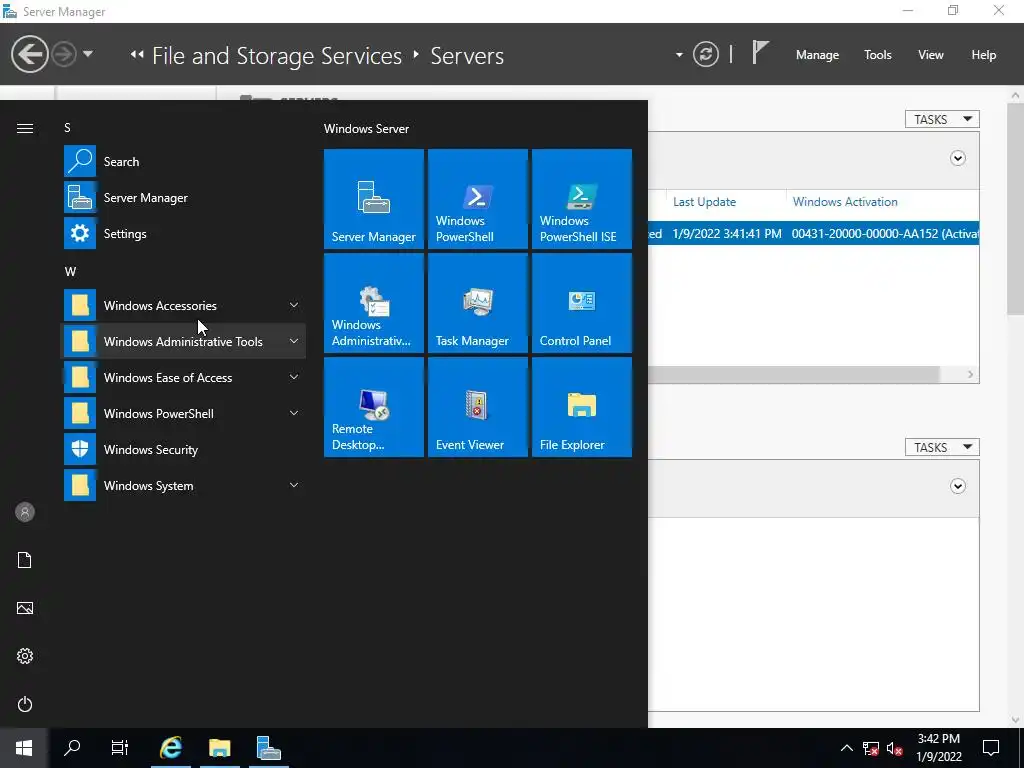Click the taskbar search icon

tap(72, 748)
